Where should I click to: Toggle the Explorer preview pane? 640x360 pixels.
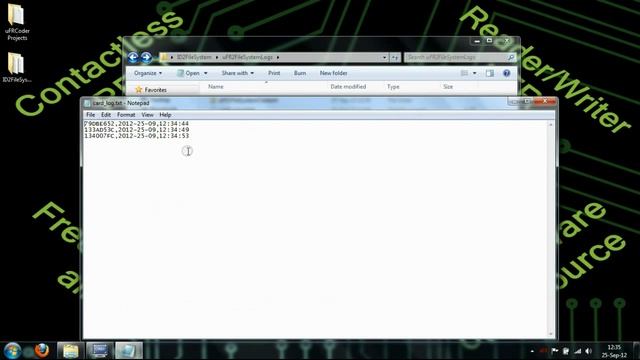pyautogui.click(x=490, y=73)
